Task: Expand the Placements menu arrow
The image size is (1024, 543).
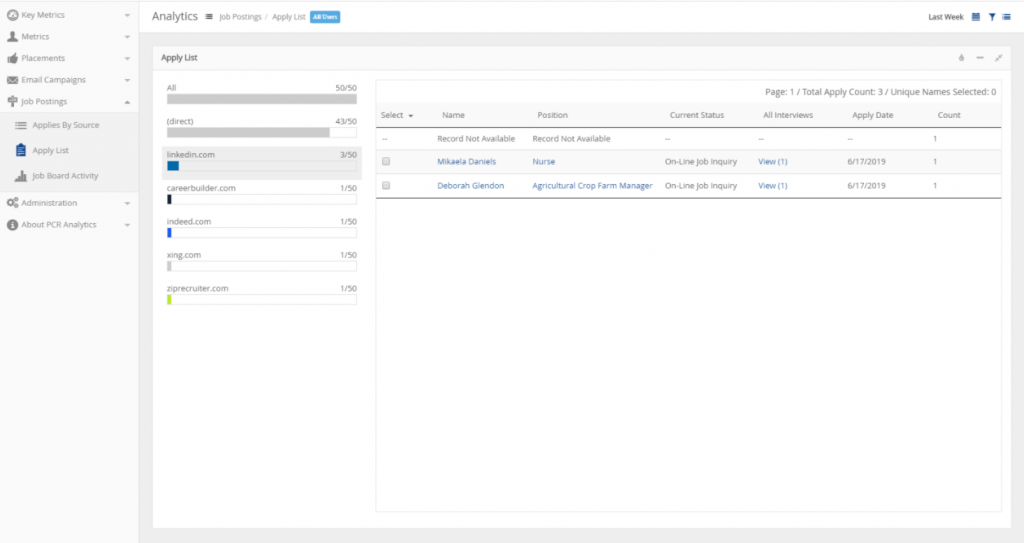Action: 127,59
